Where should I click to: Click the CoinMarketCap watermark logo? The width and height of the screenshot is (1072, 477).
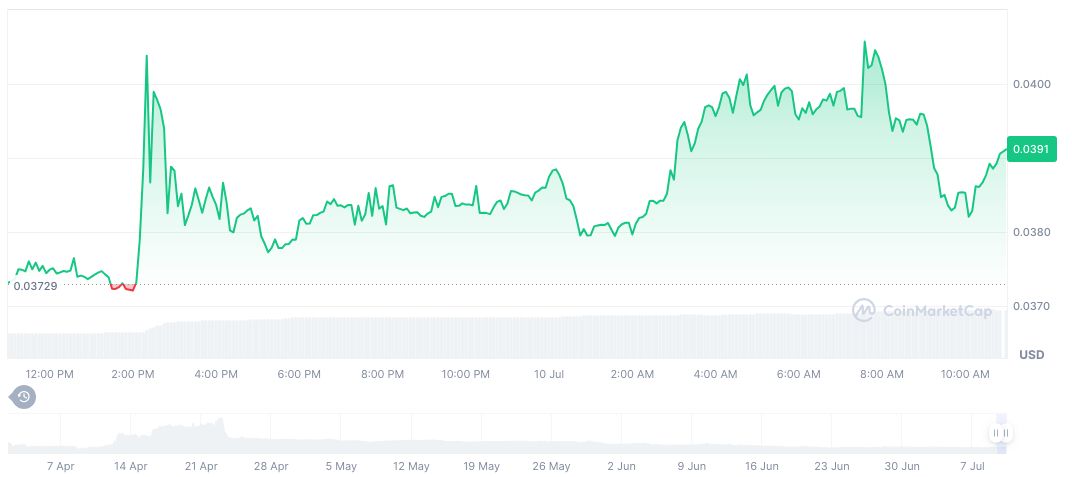coord(922,311)
